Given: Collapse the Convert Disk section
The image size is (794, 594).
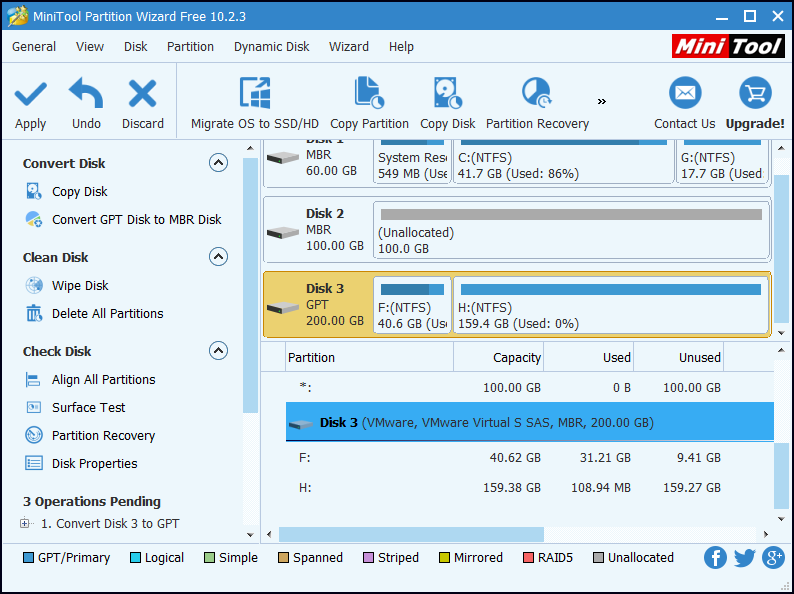Looking at the screenshot, I should pos(218,163).
